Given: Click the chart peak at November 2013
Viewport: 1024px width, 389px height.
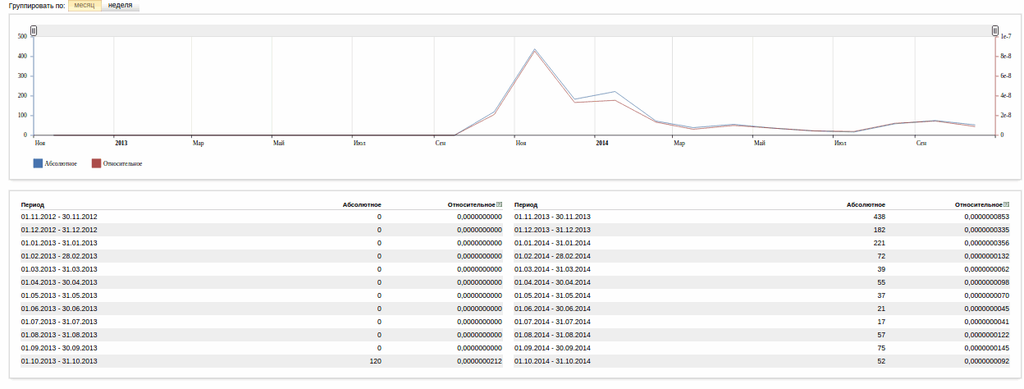Looking at the screenshot, I should tap(535, 49).
